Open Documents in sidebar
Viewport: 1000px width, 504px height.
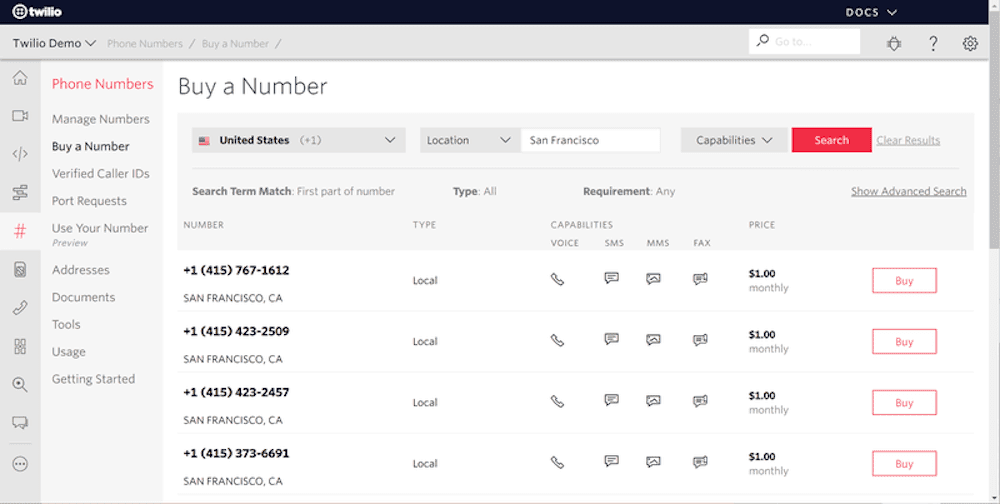click(84, 297)
